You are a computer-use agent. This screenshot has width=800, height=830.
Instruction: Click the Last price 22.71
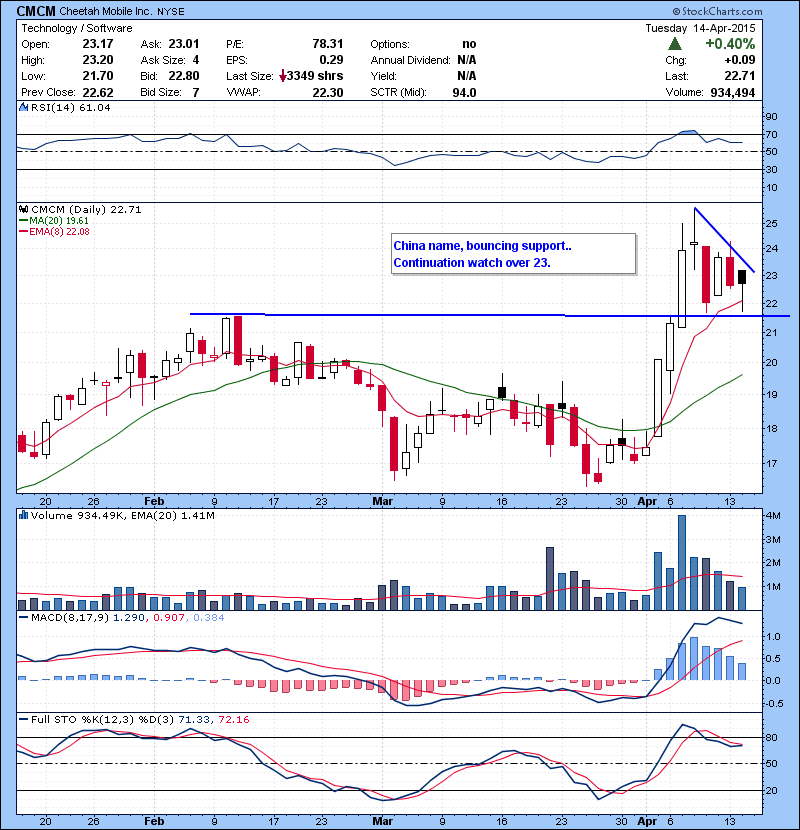[x=740, y=76]
